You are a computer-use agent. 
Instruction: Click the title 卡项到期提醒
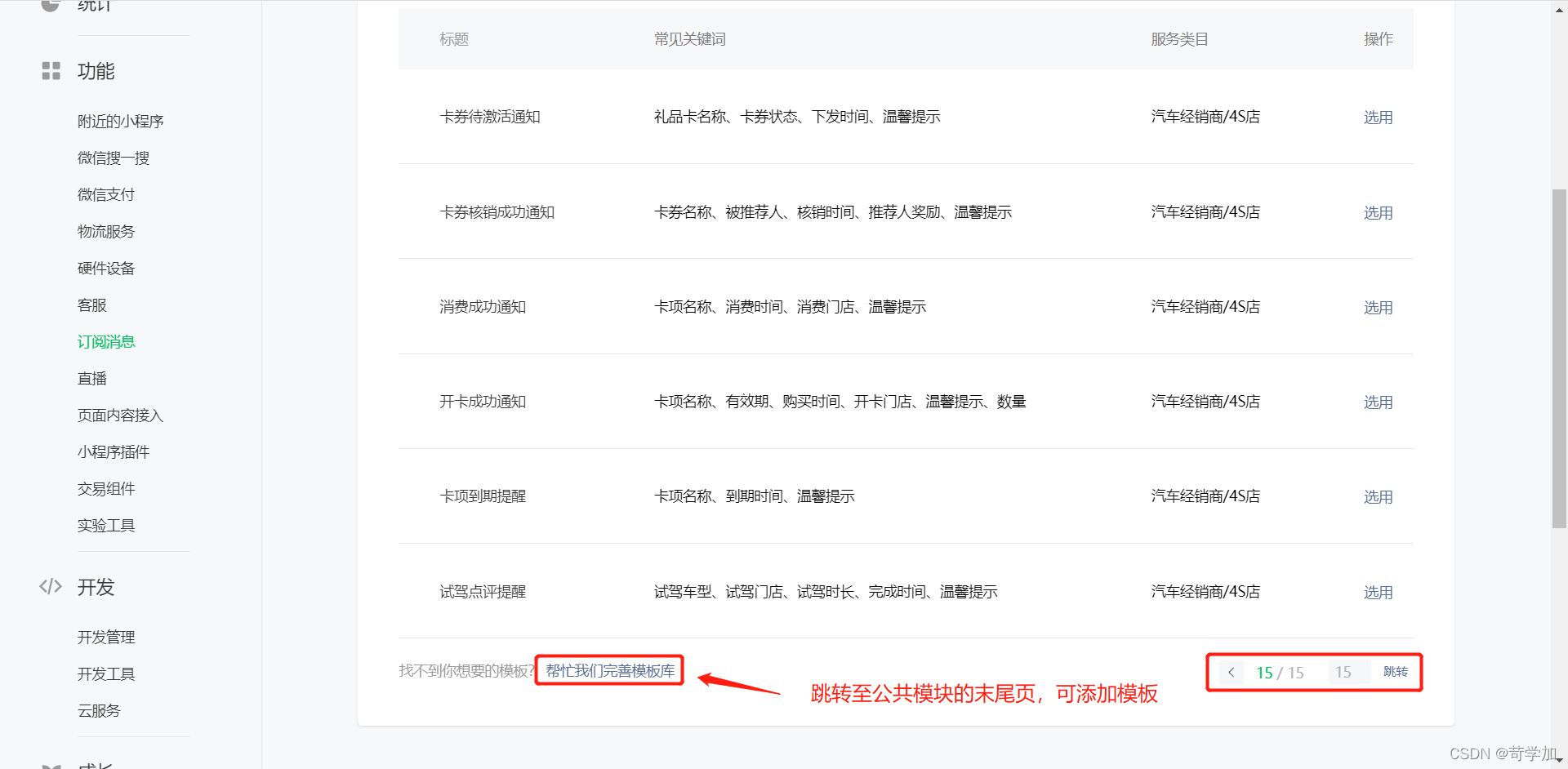(x=483, y=496)
